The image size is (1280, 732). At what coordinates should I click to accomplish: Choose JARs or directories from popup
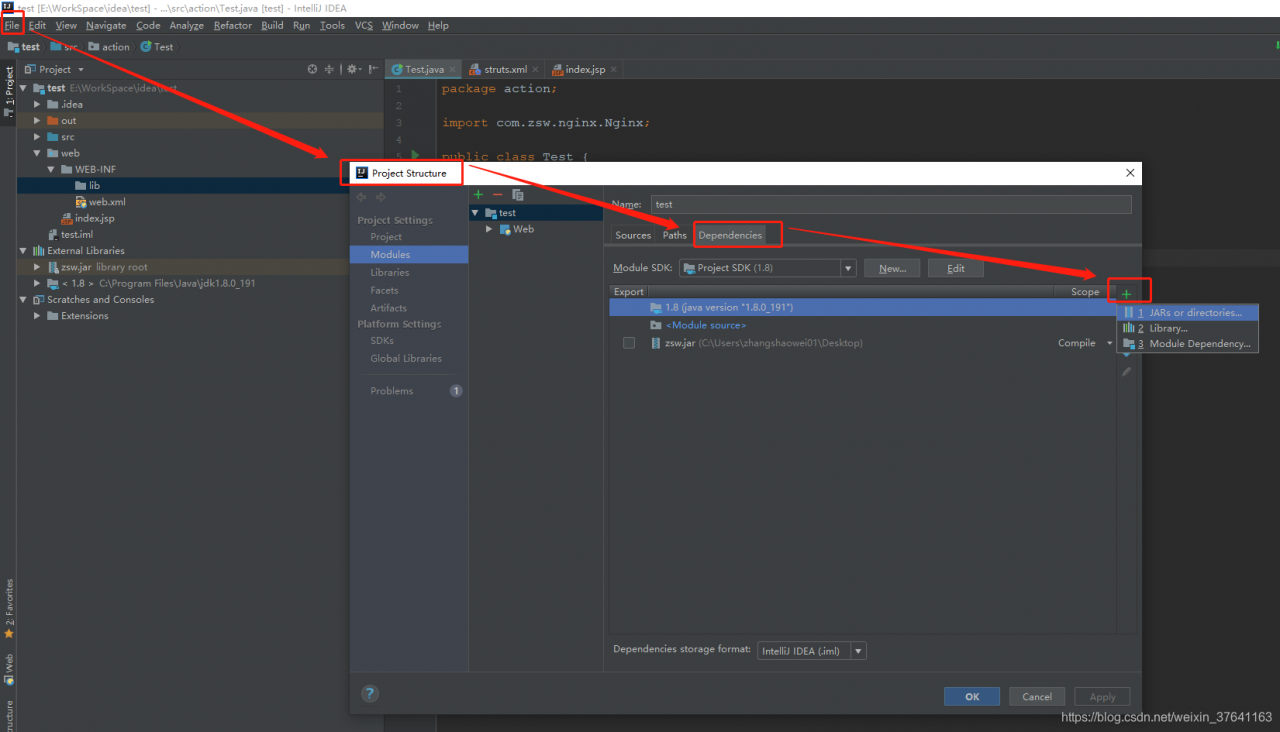click(1187, 313)
